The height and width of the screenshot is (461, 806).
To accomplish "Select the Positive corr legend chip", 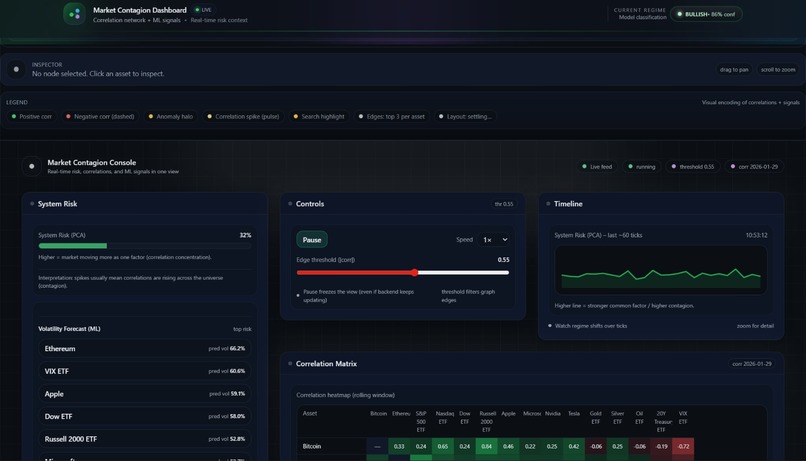I will (x=31, y=117).
